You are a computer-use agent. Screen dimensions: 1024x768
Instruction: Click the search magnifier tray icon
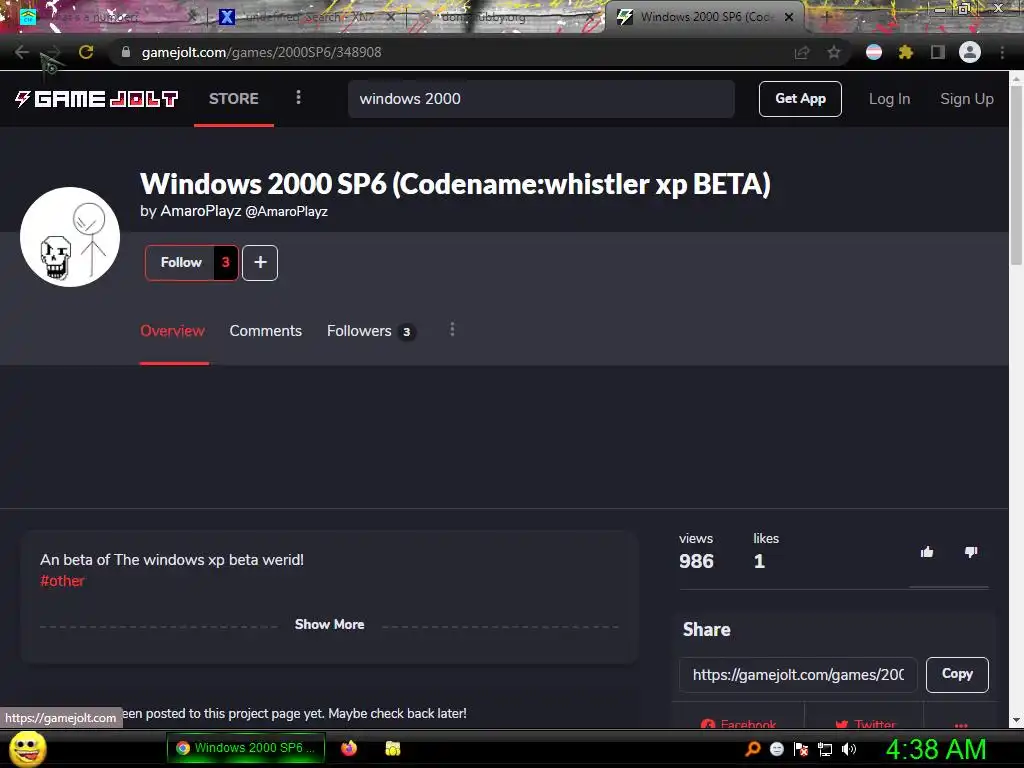tap(753, 748)
